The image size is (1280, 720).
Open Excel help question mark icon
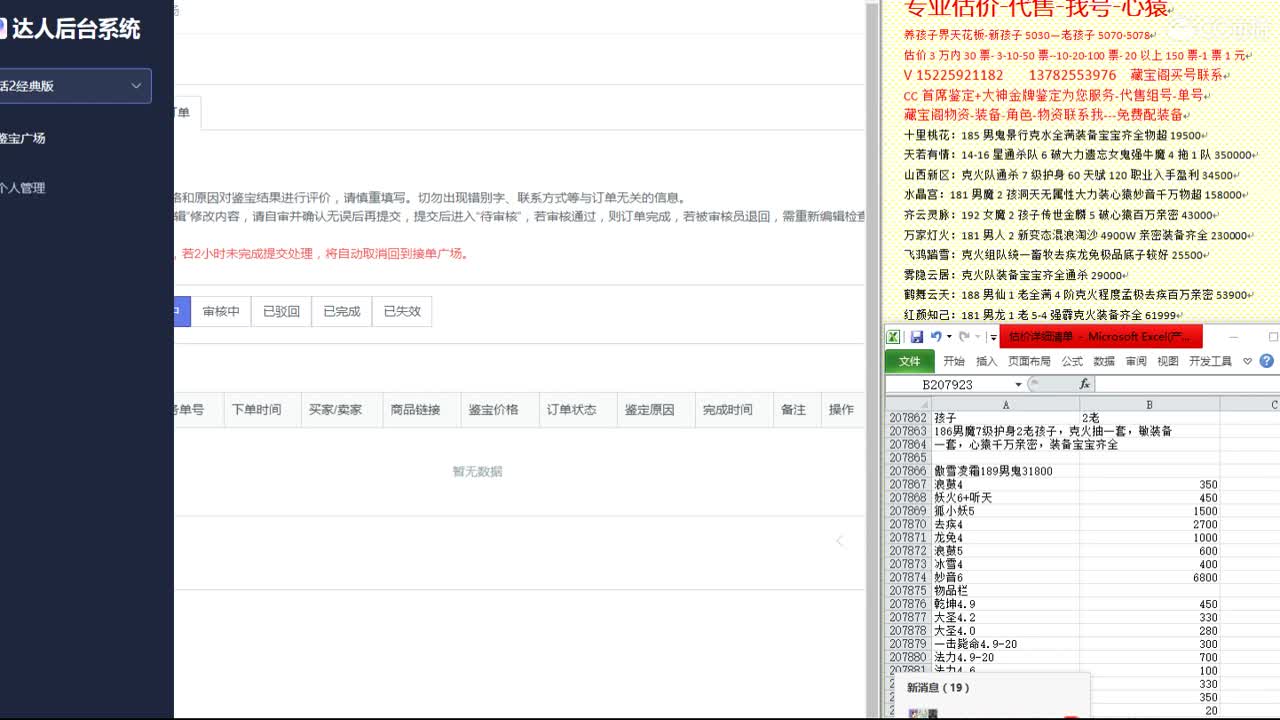1267,361
